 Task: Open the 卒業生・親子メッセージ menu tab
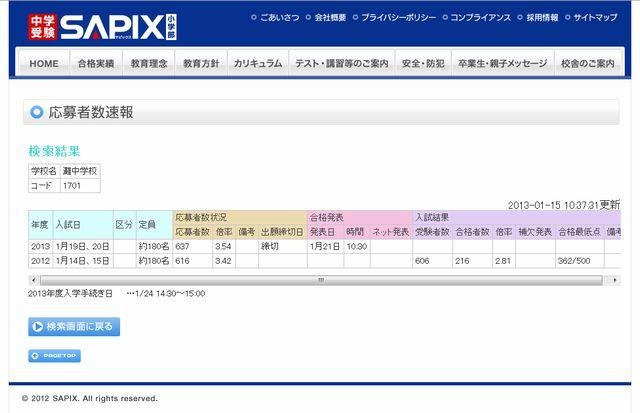502,63
